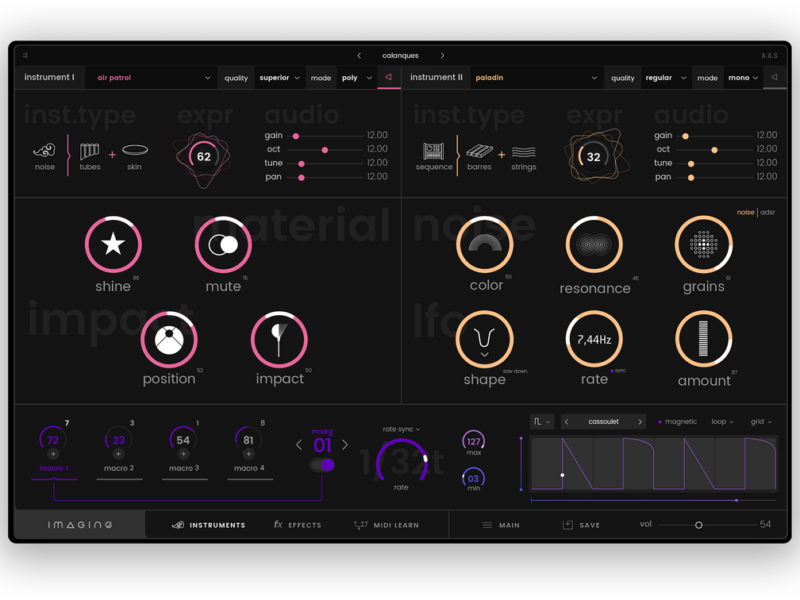The image size is (800, 600).
Task: Click the noise cloud icon in instrument I
Action: pyautogui.click(x=44, y=151)
